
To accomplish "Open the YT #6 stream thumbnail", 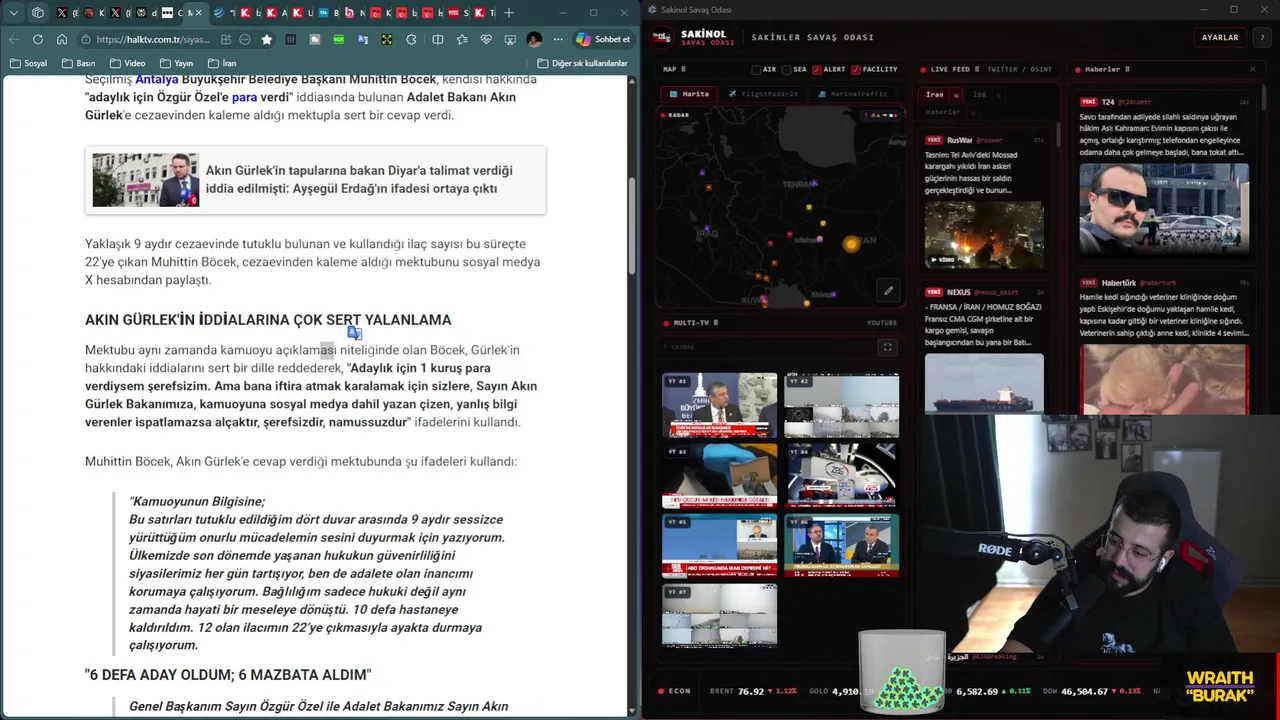I will click(x=841, y=546).
